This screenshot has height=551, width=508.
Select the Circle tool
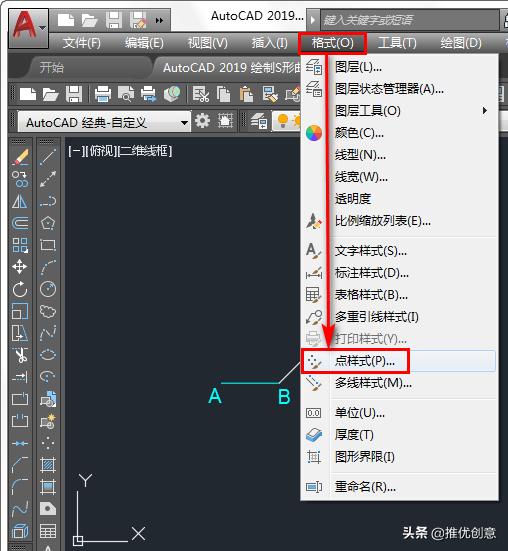48,289
